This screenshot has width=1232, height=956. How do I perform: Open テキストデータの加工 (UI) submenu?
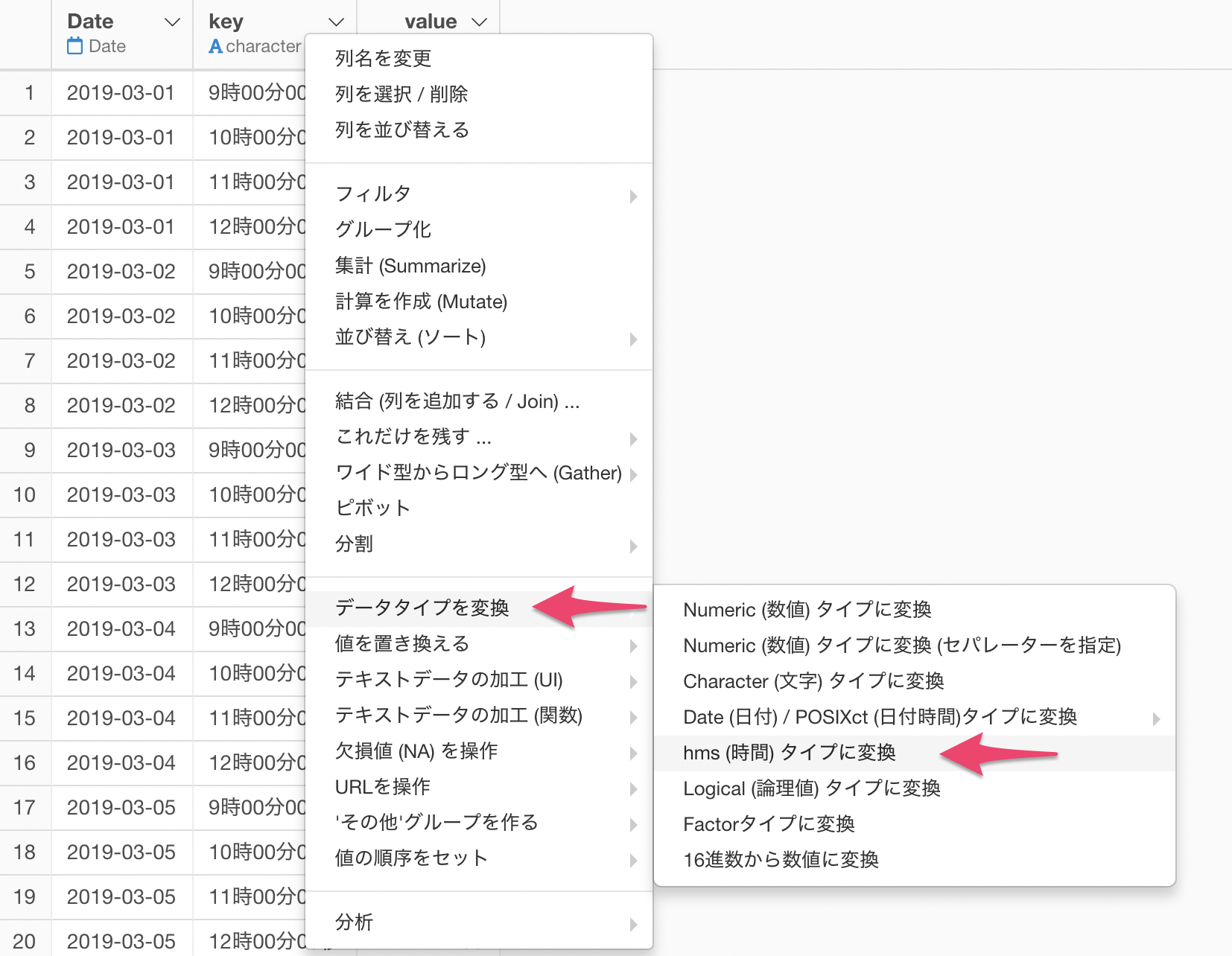479,680
